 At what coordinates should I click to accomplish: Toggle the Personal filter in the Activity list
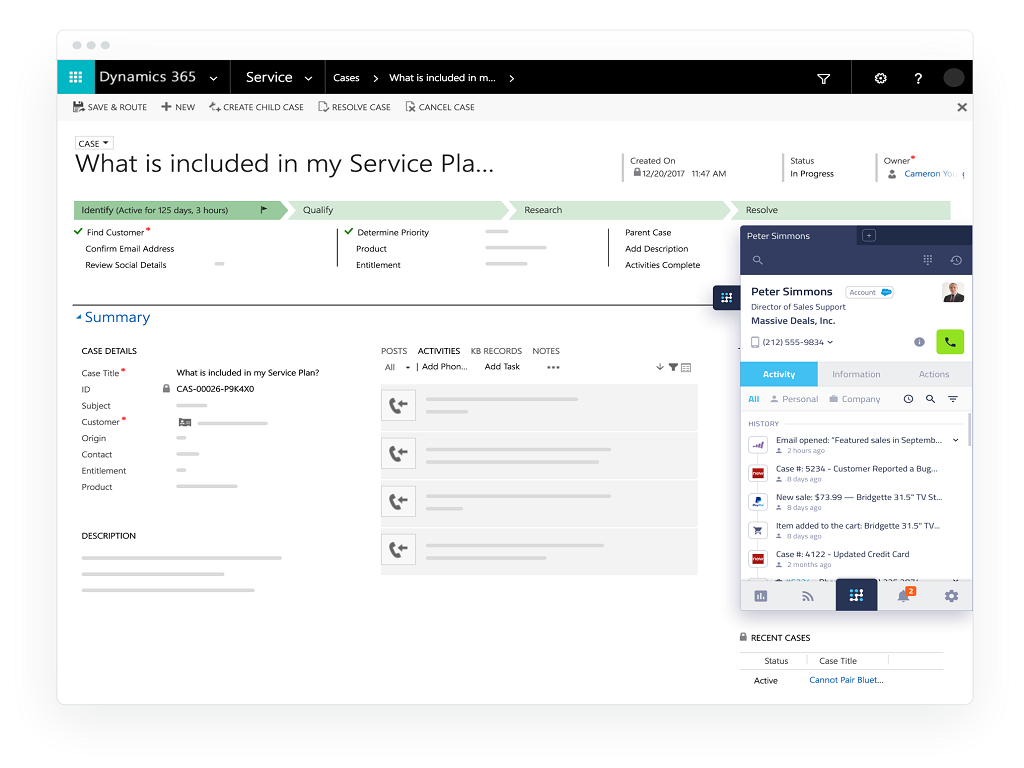point(794,399)
